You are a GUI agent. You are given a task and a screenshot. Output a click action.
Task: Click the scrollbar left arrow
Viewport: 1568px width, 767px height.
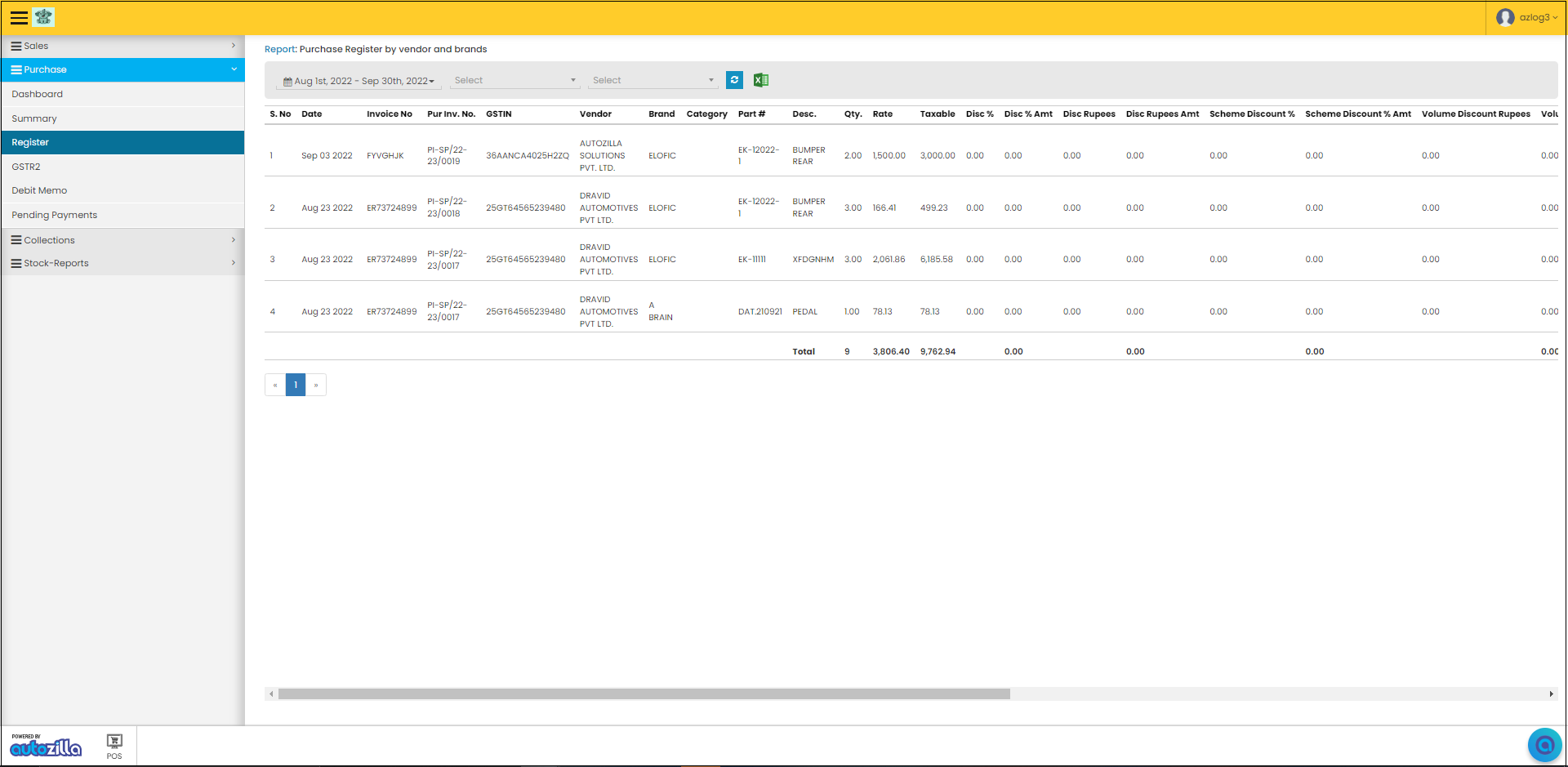271,694
